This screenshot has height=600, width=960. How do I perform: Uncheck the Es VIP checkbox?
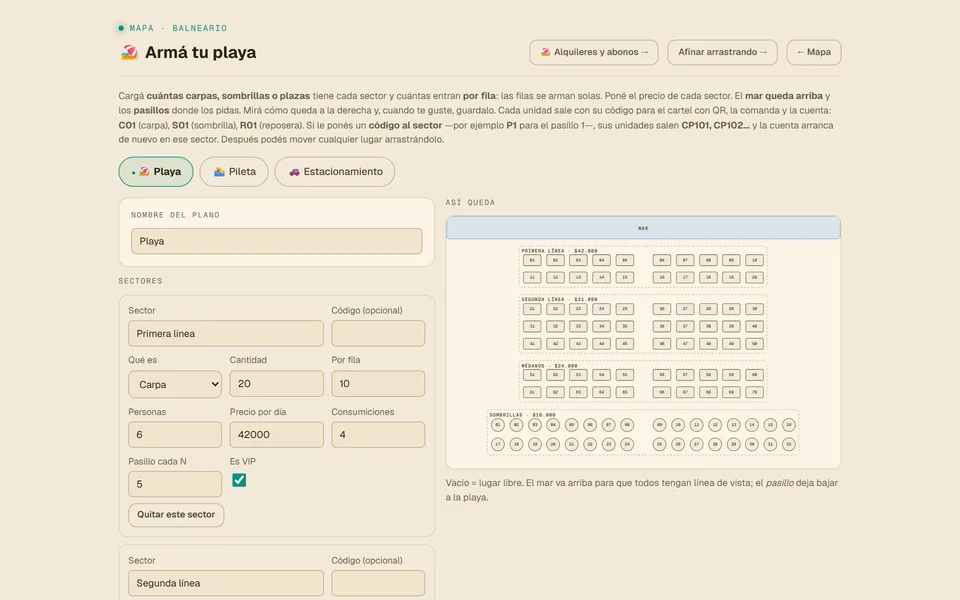pyautogui.click(x=239, y=480)
